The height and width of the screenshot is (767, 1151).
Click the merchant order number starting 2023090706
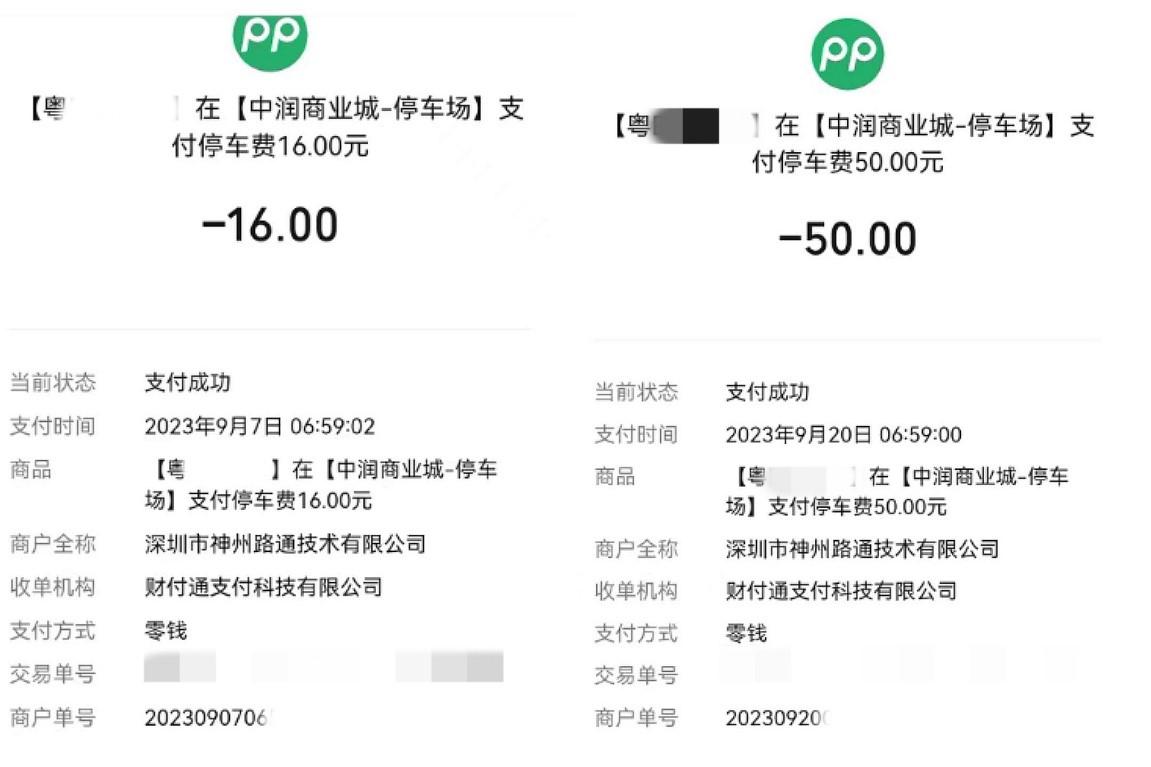(x=208, y=717)
